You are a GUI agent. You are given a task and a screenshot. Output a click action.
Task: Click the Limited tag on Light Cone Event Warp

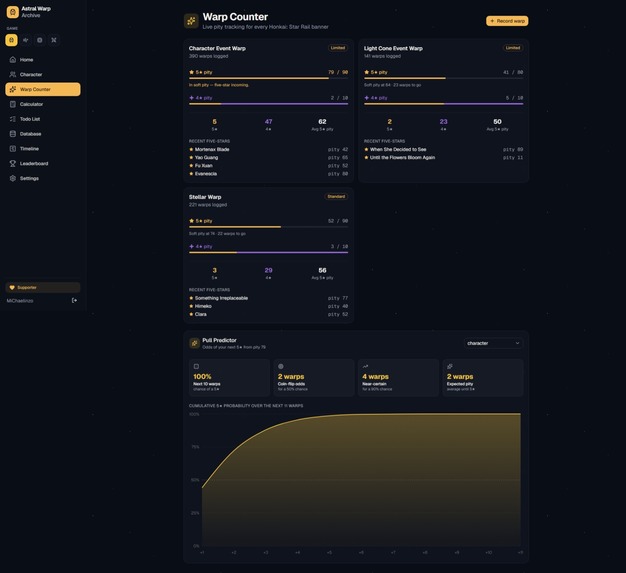pyautogui.click(x=513, y=48)
